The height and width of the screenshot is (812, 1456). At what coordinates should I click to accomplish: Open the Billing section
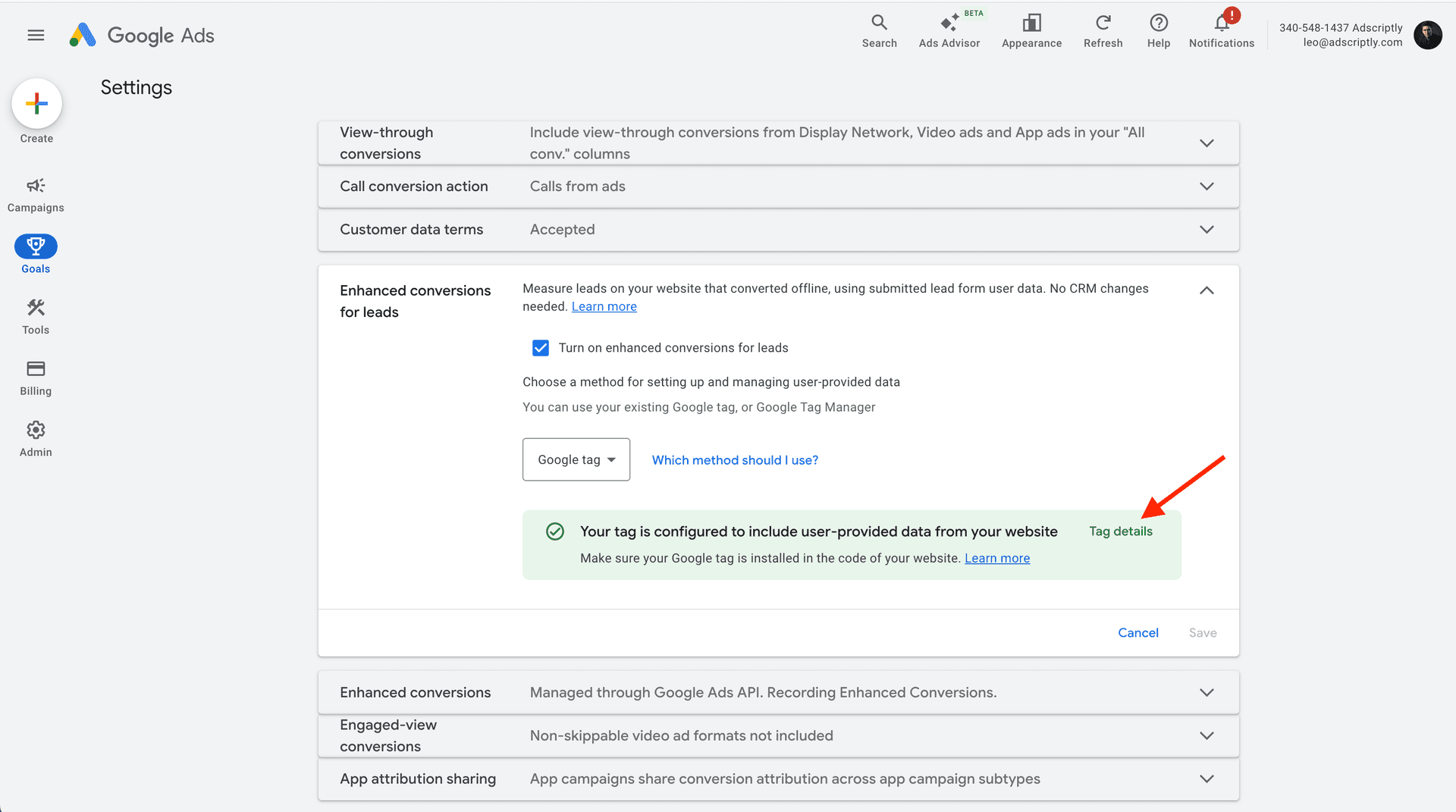[x=35, y=378]
